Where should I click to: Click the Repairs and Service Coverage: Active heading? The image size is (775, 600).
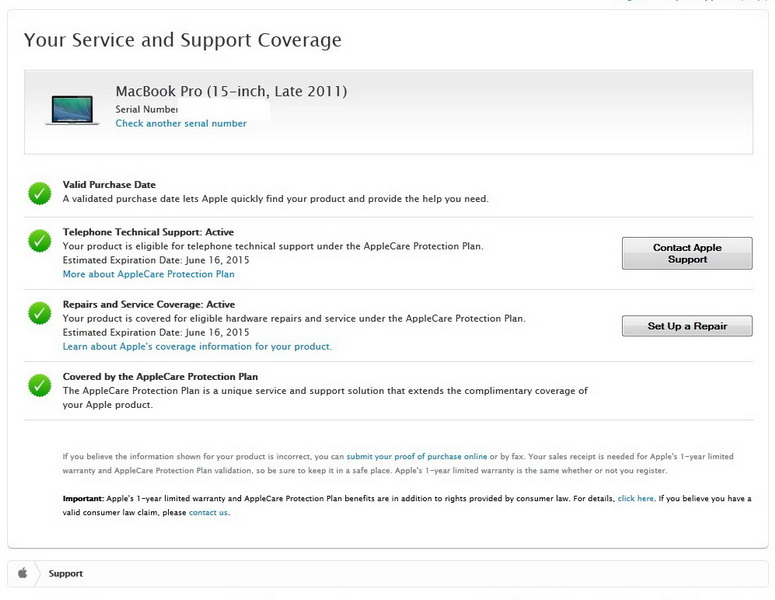point(149,304)
